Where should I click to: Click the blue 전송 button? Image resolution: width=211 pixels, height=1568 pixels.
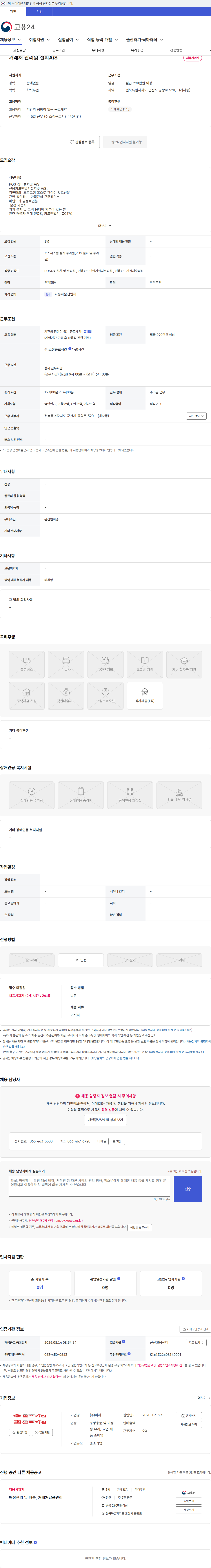[x=188, y=1189]
